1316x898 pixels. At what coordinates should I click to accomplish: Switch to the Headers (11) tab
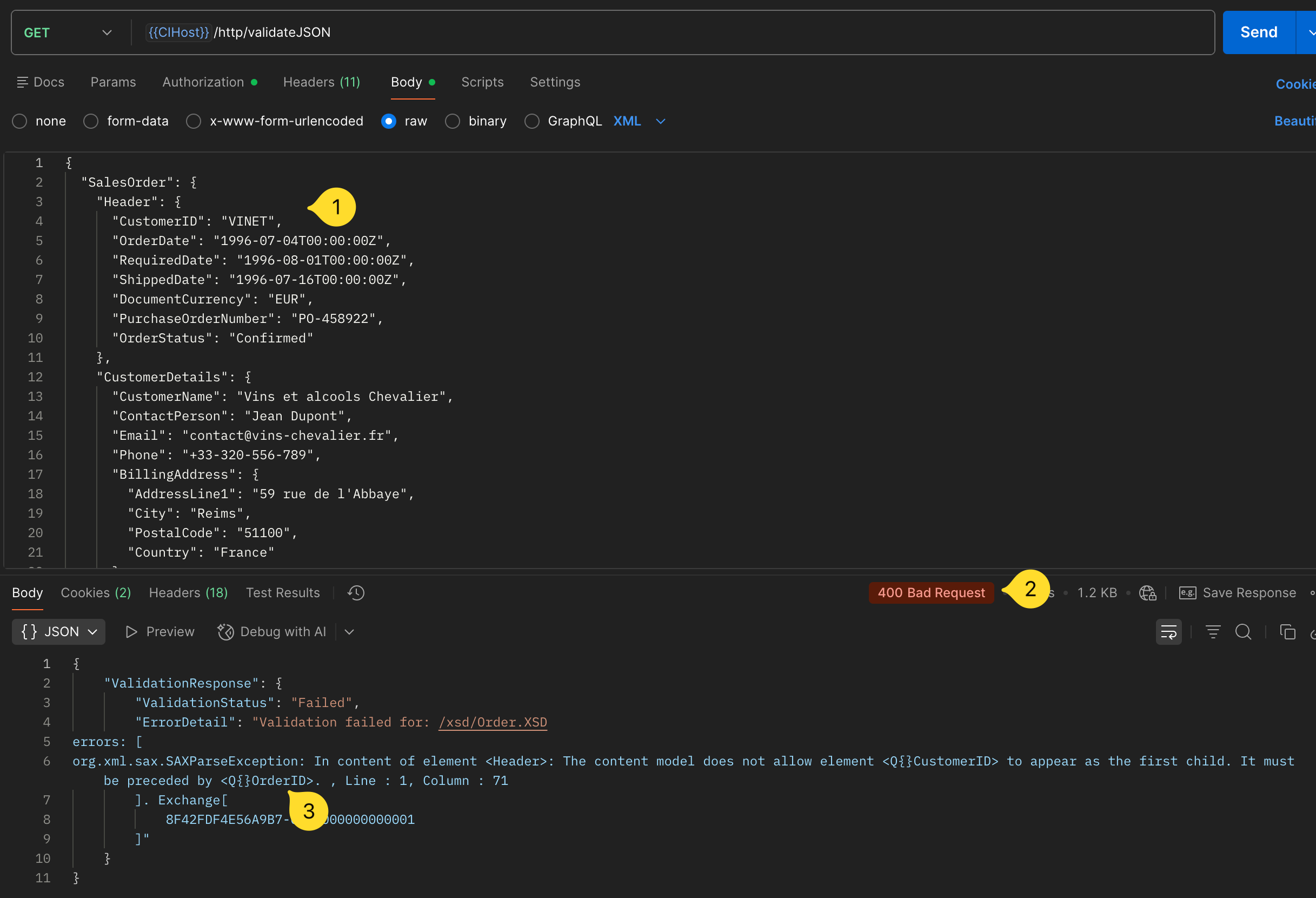322,82
